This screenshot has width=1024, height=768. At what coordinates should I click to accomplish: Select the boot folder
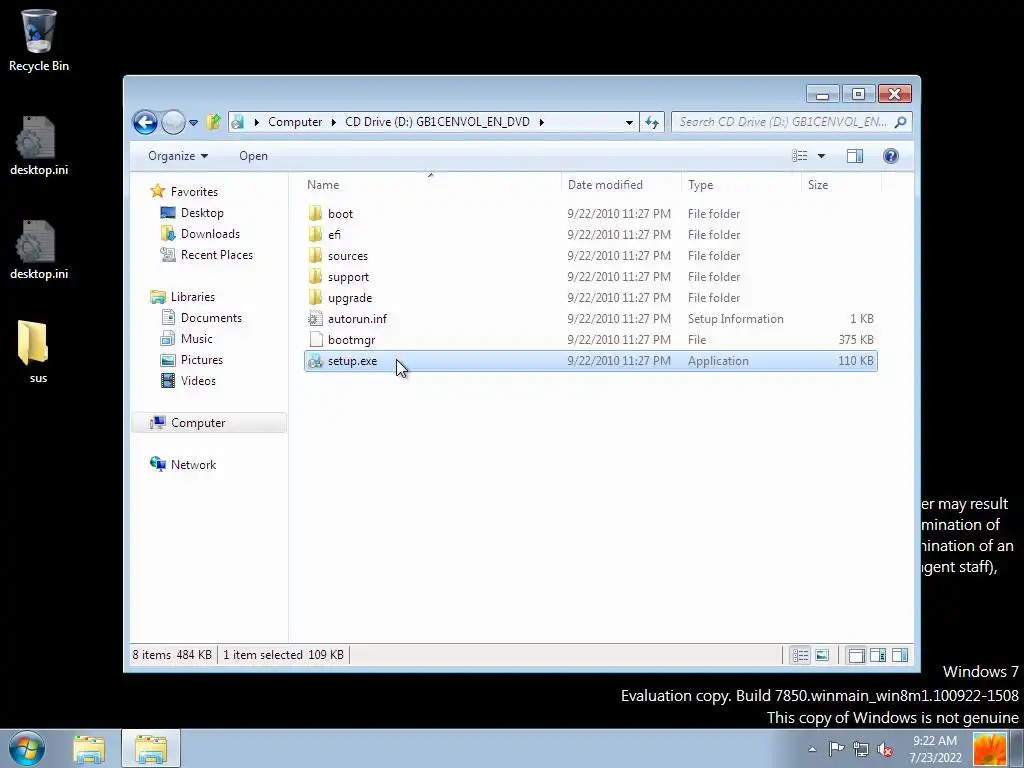(590, 214)
